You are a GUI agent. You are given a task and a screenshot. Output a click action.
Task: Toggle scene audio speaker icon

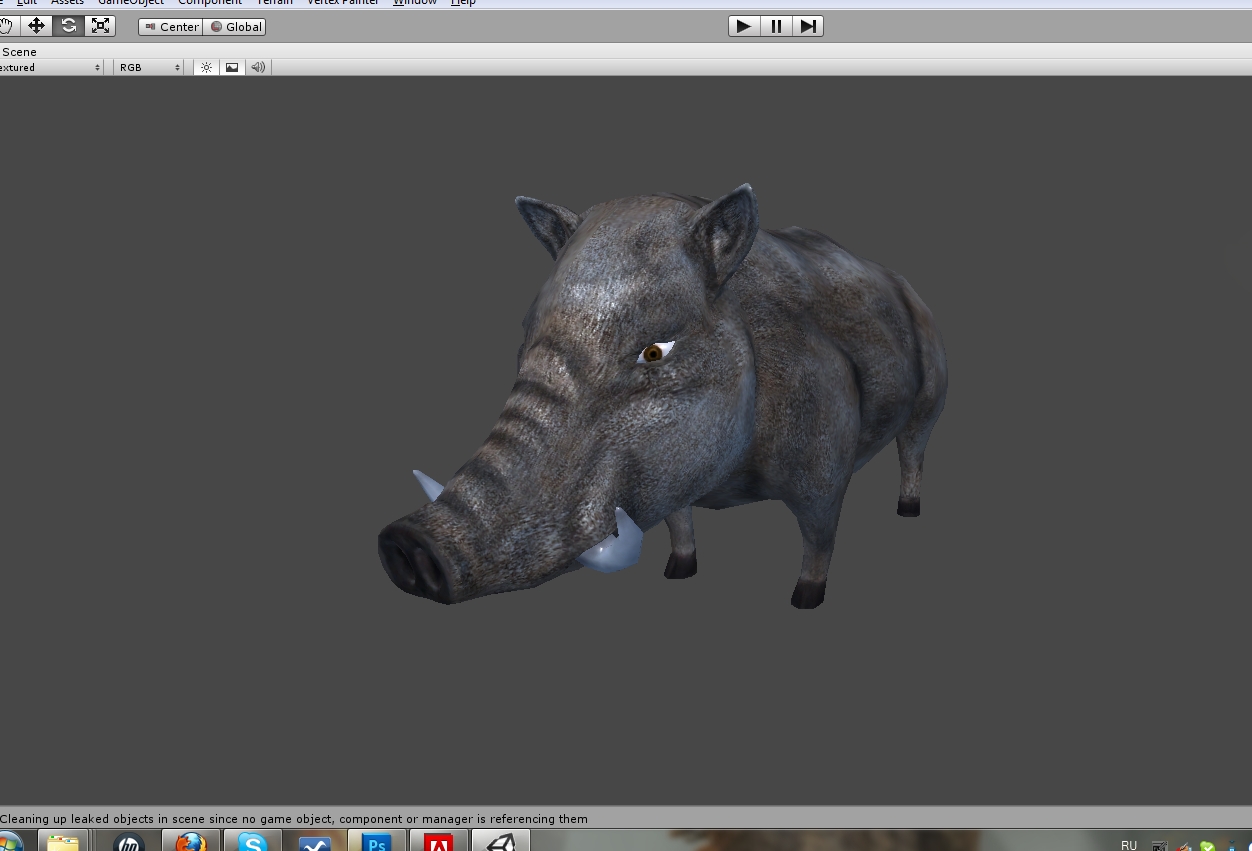(x=258, y=67)
